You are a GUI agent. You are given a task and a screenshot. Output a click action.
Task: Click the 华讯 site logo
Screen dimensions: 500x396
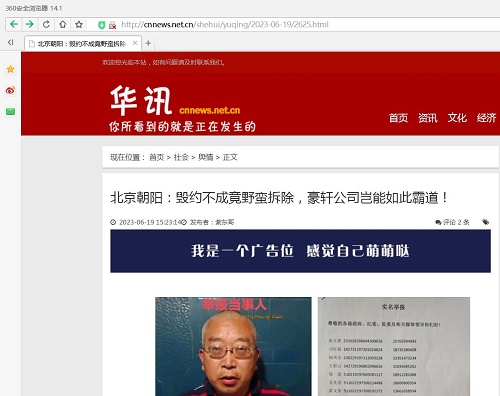141,100
